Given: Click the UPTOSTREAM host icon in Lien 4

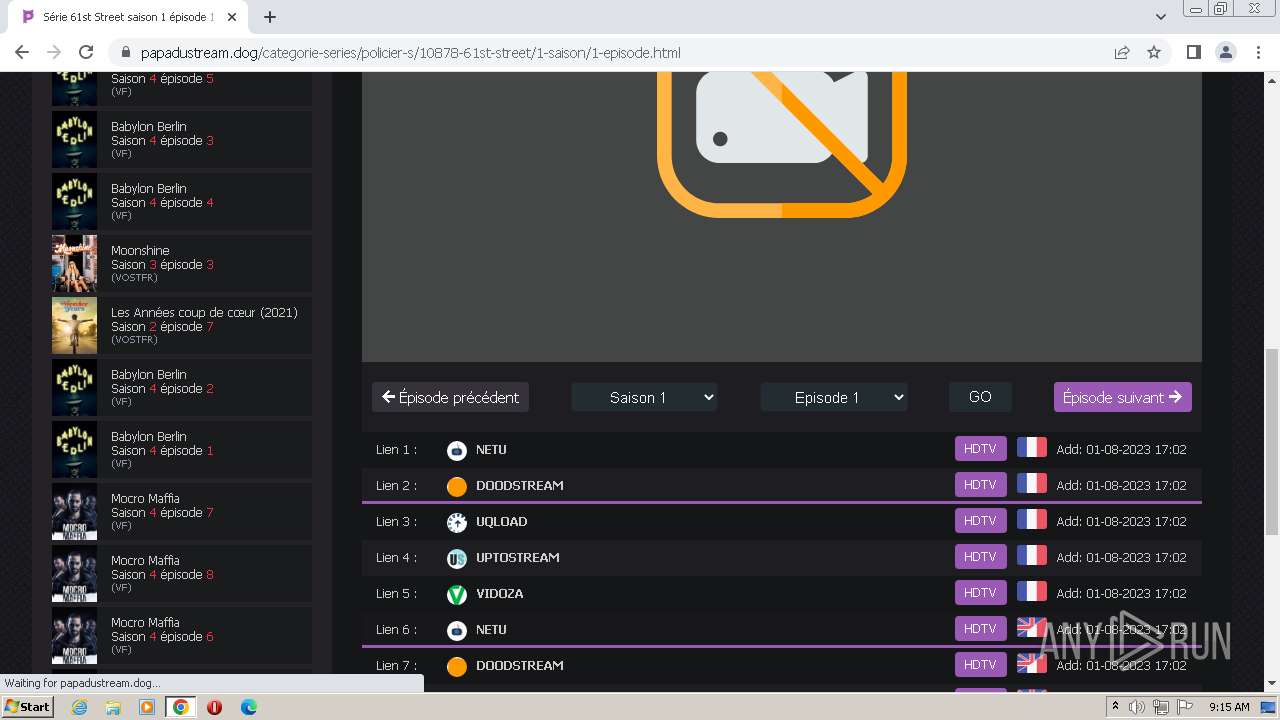Looking at the screenshot, I should tap(457, 558).
